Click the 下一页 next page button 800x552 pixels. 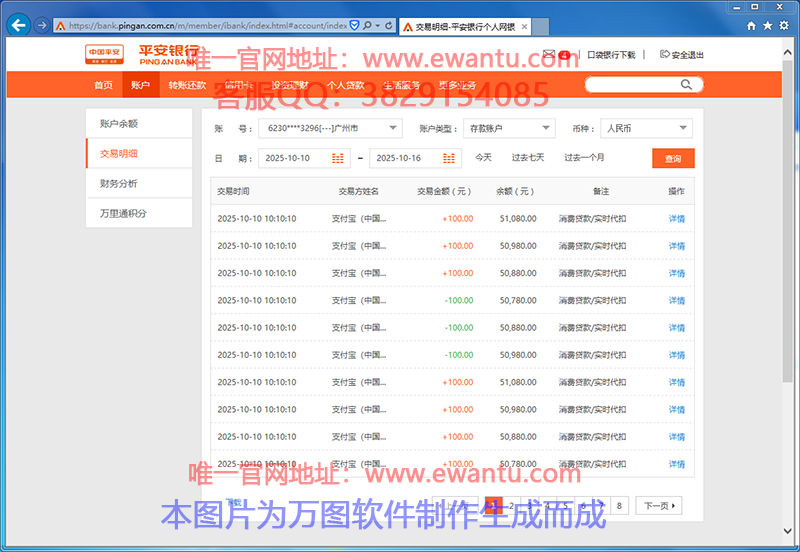(x=659, y=506)
